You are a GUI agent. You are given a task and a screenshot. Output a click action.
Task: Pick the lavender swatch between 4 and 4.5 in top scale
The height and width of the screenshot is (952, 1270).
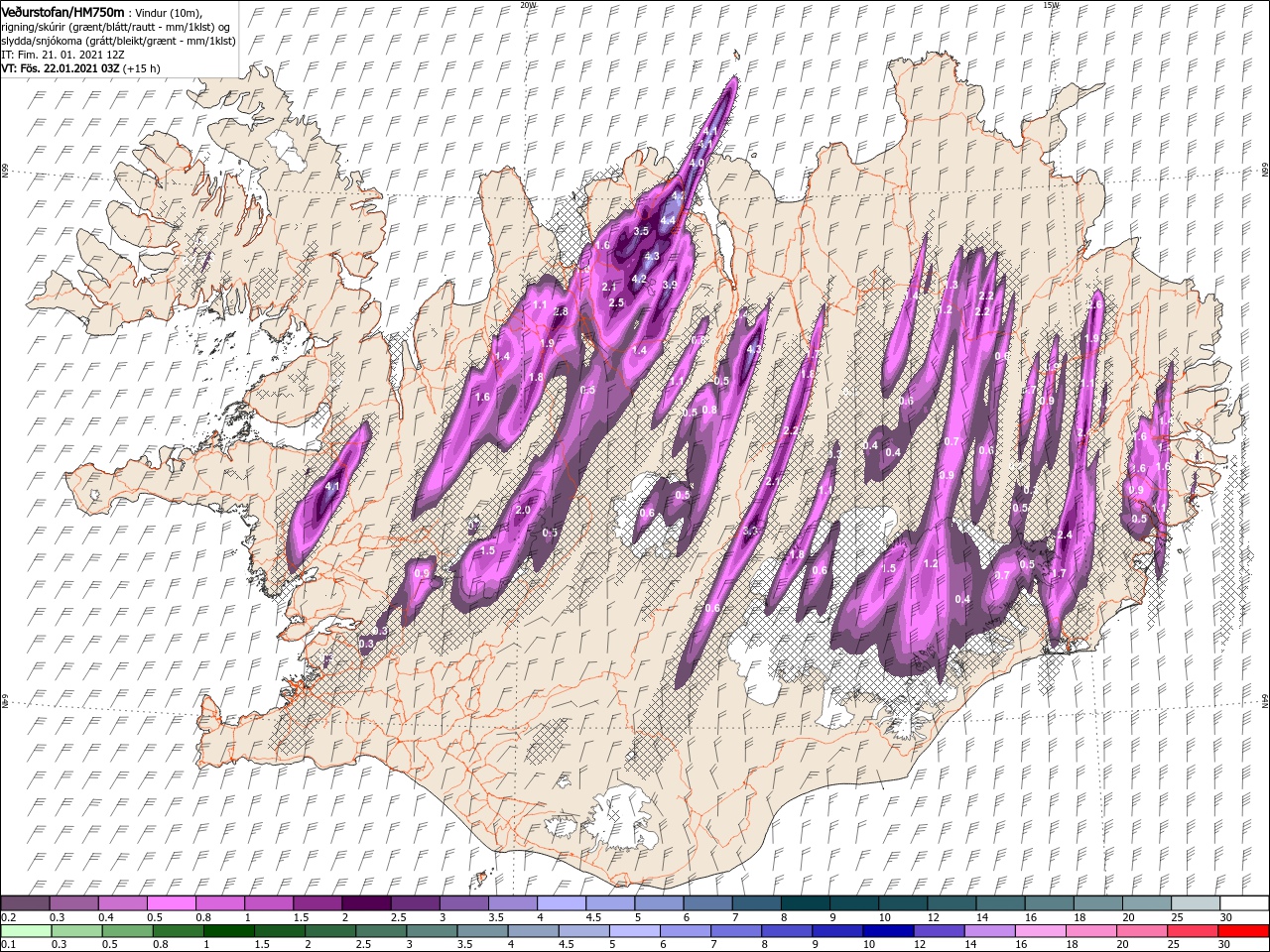[561, 903]
